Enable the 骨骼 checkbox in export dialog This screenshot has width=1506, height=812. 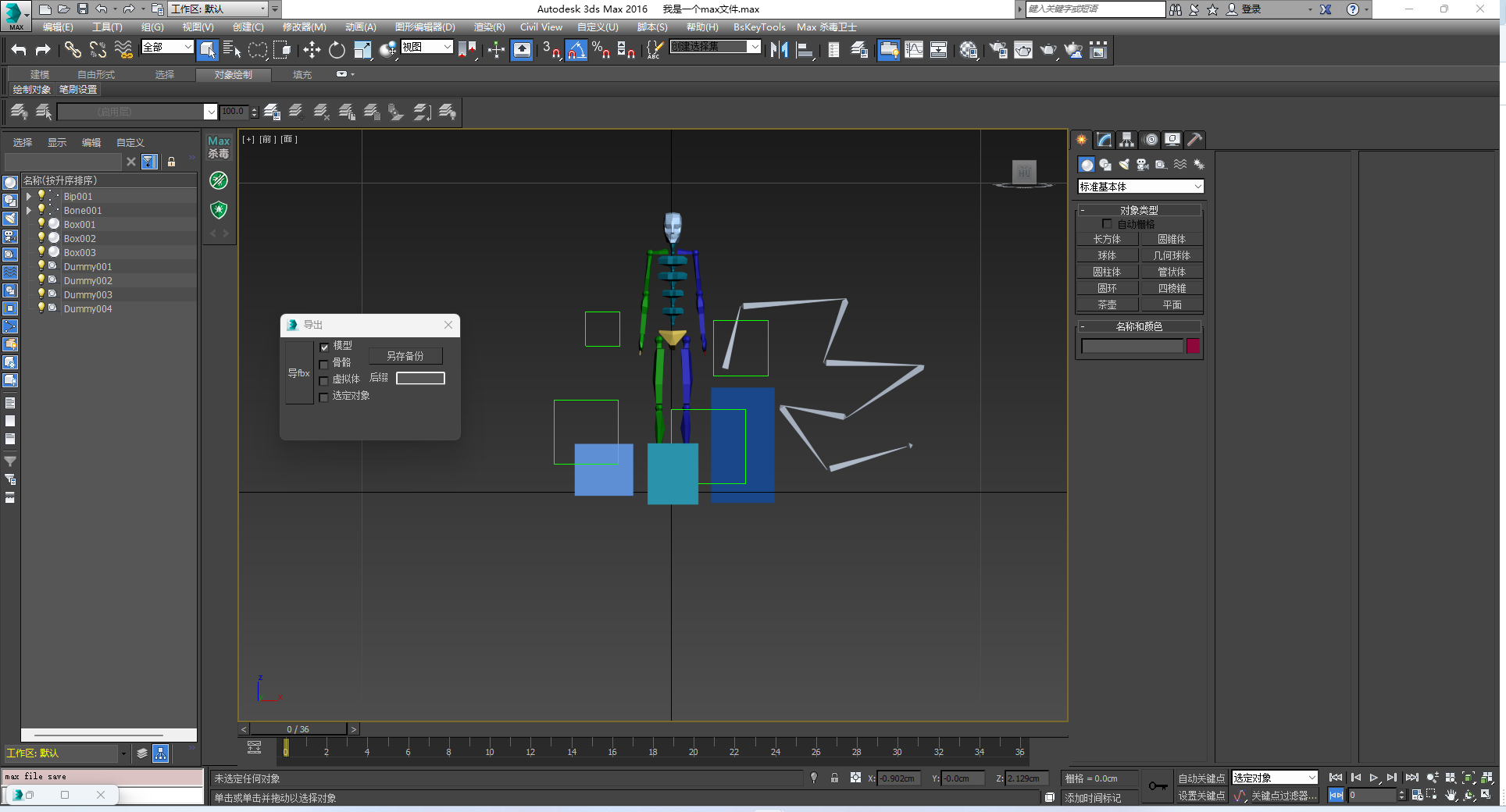pos(324,364)
